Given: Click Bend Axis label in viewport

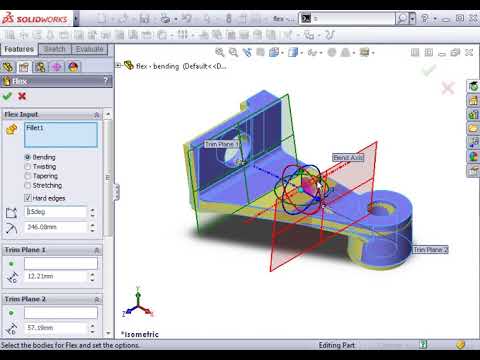Looking at the screenshot, I should point(348,157).
